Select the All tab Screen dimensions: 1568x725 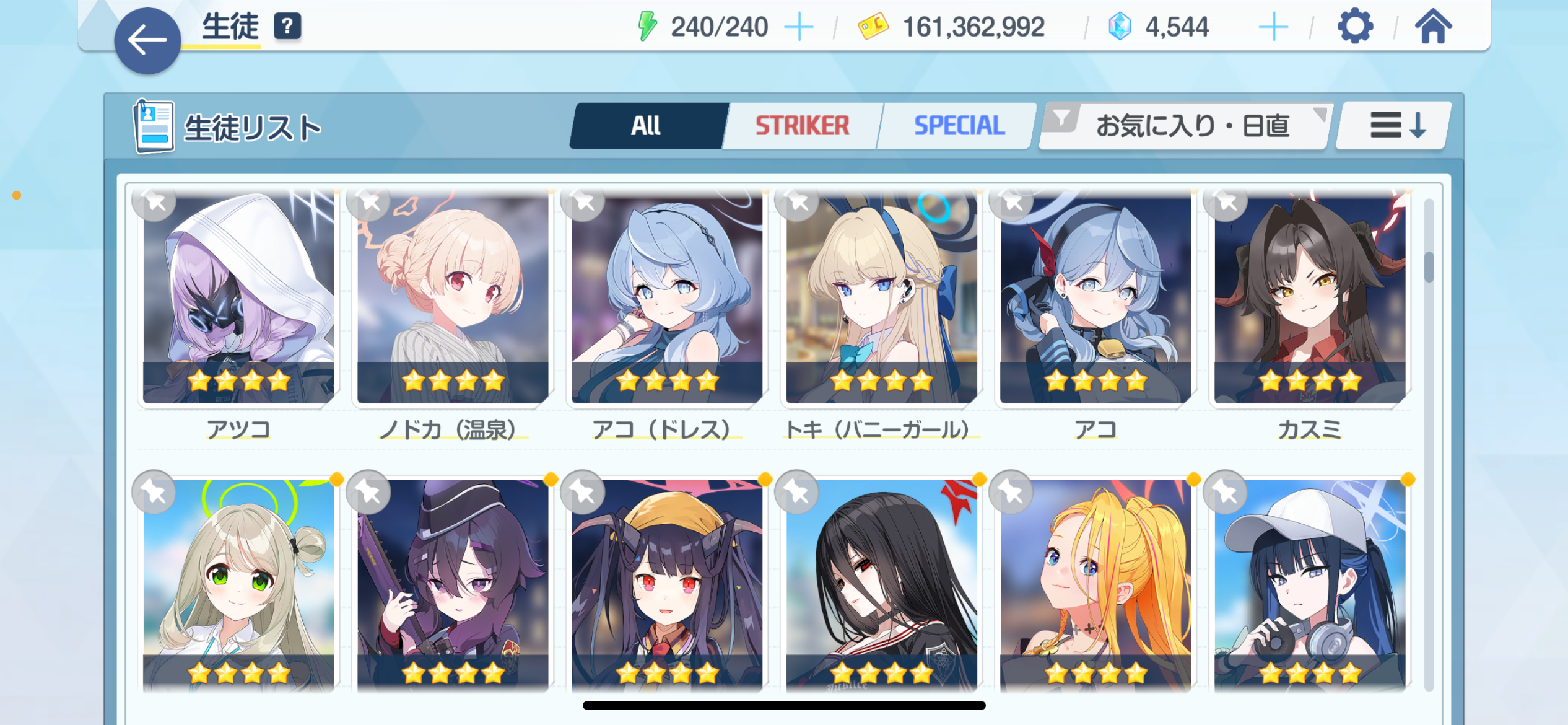646,126
